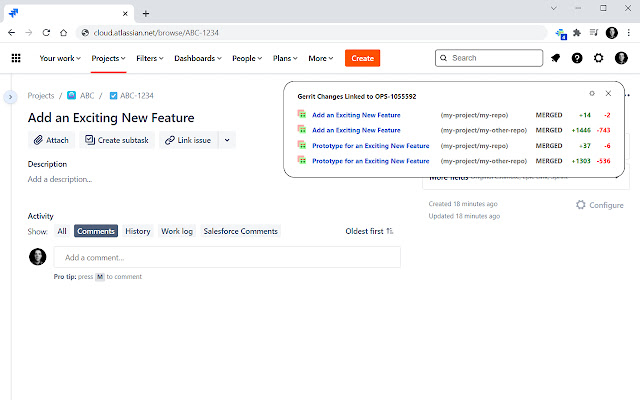The image size is (640, 400).
Task: Switch to the Work log tab
Action: pyautogui.click(x=177, y=231)
